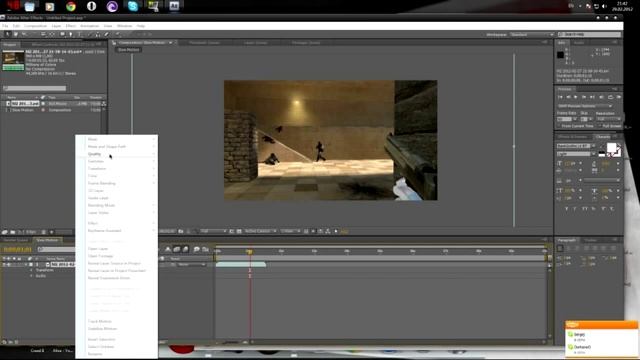Jump to last frame in Preview panel
Image resolution: width=640 pixels, height=360 pixels.
(592, 97)
